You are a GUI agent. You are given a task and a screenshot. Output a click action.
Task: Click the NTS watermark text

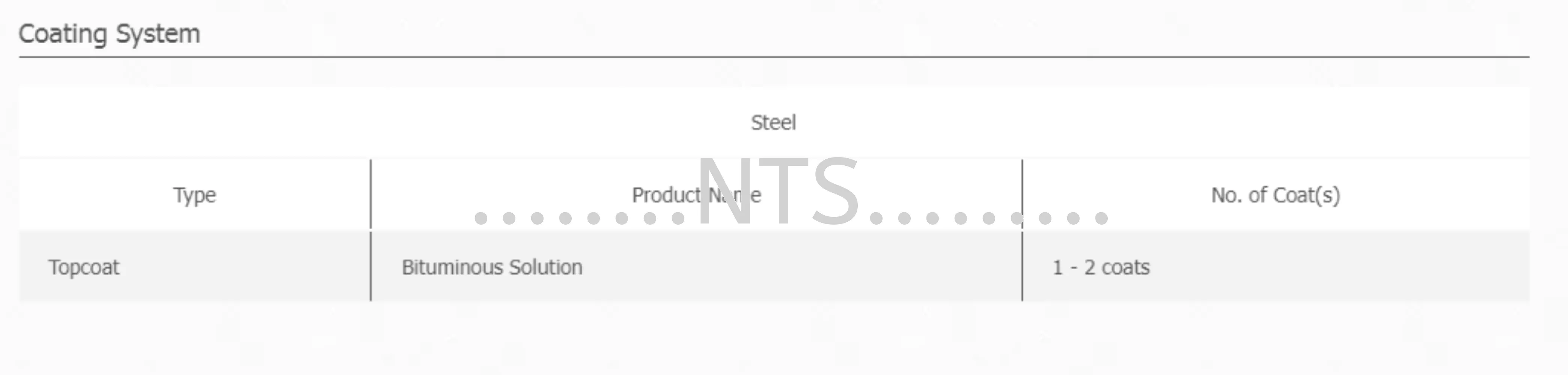coord(779,192)
